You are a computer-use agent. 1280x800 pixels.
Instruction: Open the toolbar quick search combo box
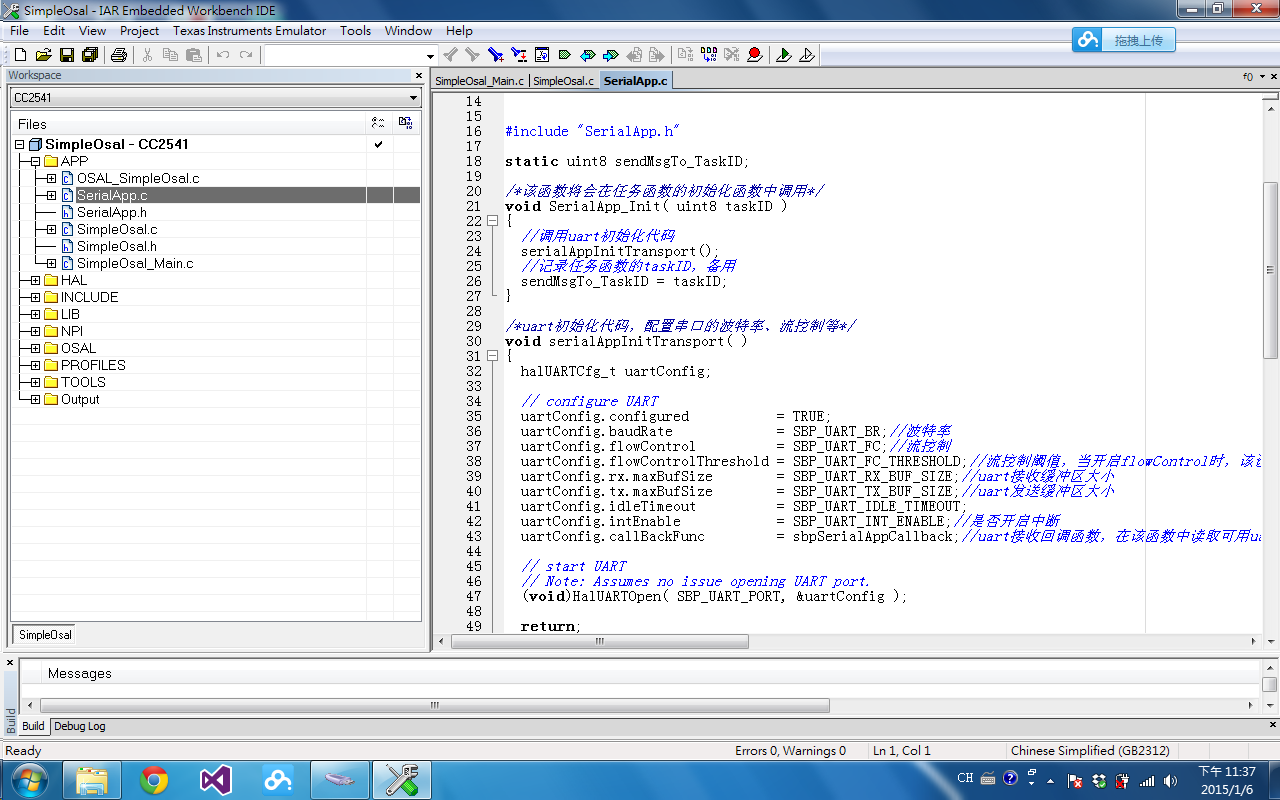click(x=350, y=55)
